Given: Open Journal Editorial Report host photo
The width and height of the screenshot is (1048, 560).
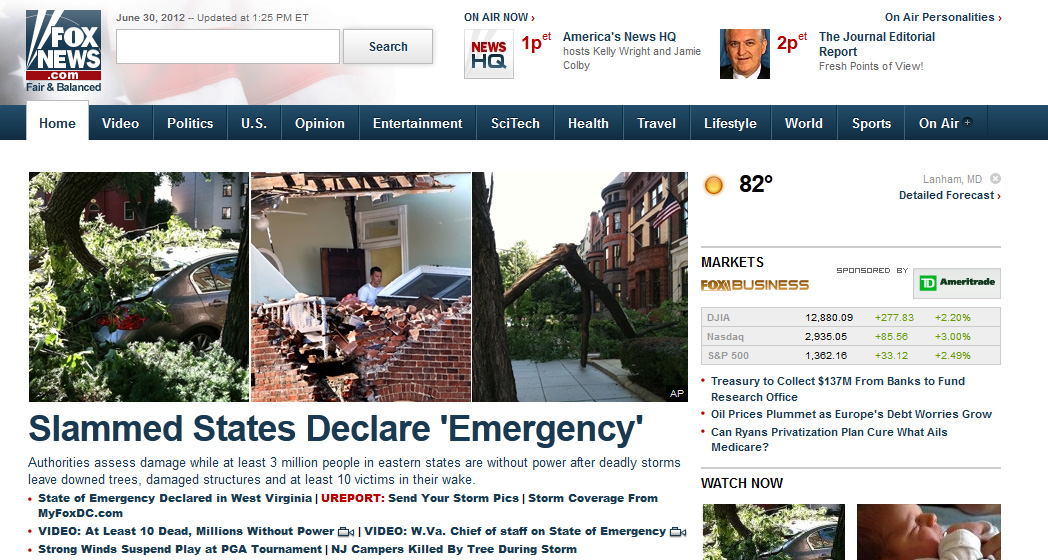Looking at the screenshot, I should 745,54.
